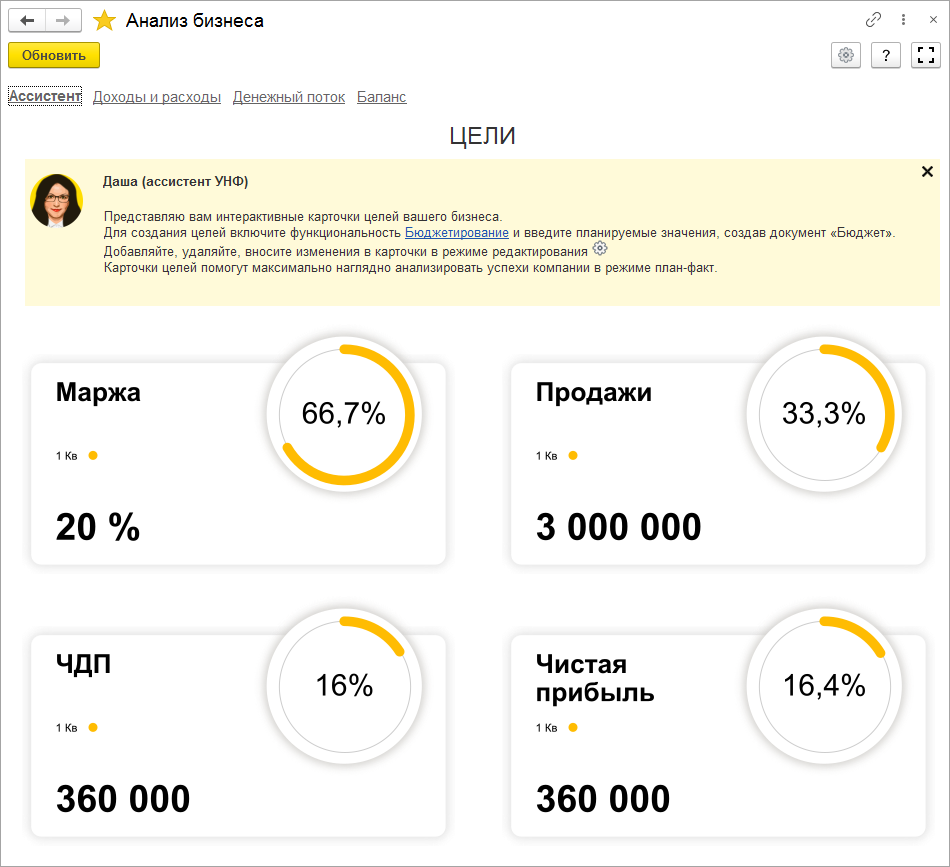Click the 360 000 value in ЧДП
The height and width of the screenshot is (867, 950).
pos(123,799)
